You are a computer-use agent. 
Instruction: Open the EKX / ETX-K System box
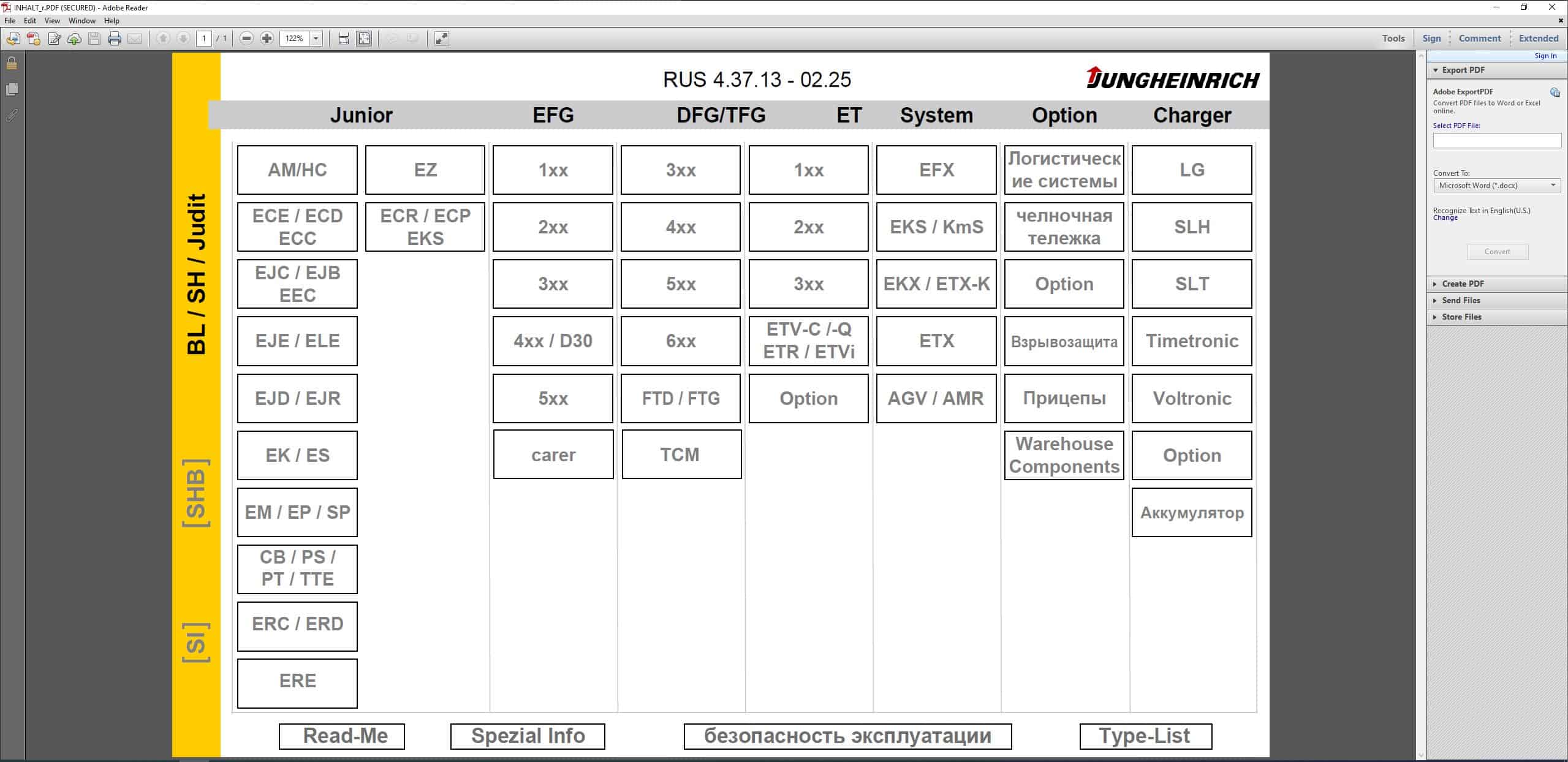point(936,284)
